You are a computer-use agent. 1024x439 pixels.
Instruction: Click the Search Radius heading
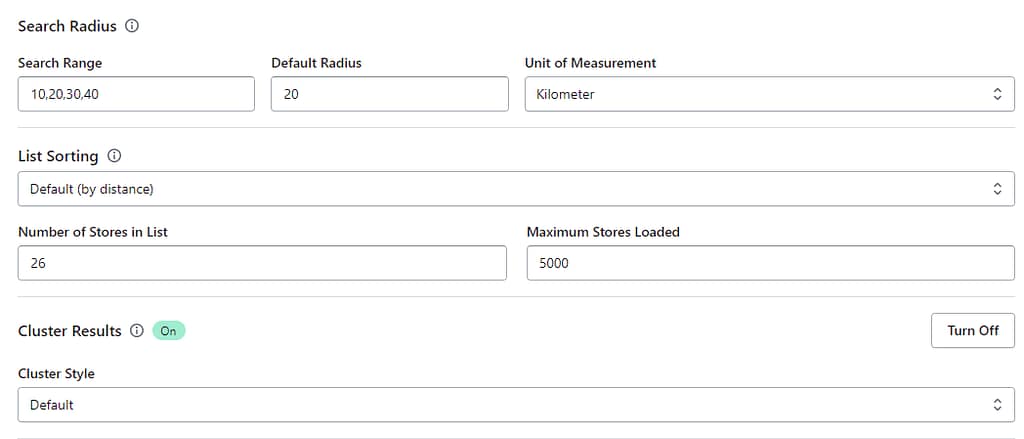pyautogui.click(x=67, y=26)
